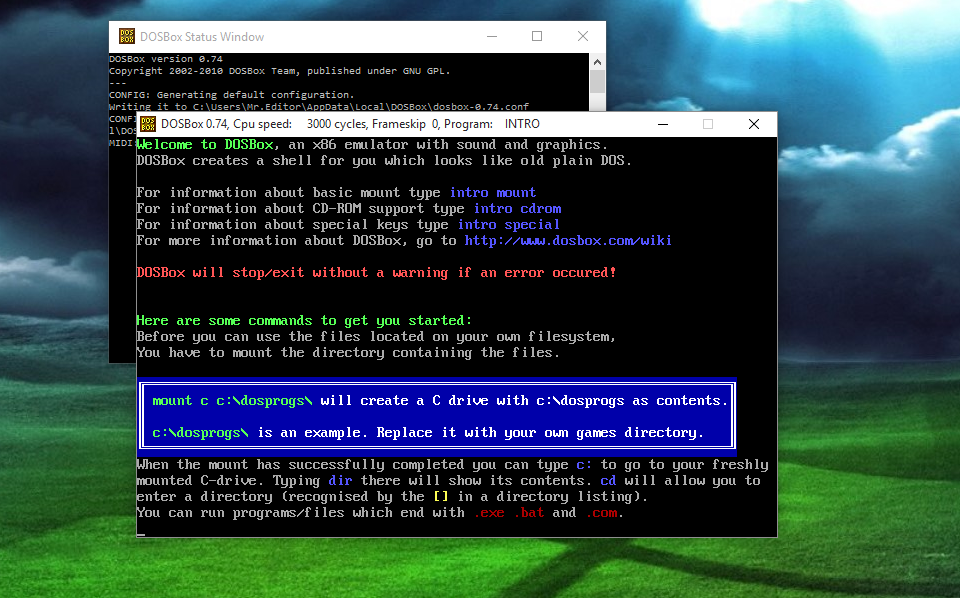The image size is (960, 598).
Task: Click the blue "dir" command word
Action: pyautogui.click(x=340, y=480)
